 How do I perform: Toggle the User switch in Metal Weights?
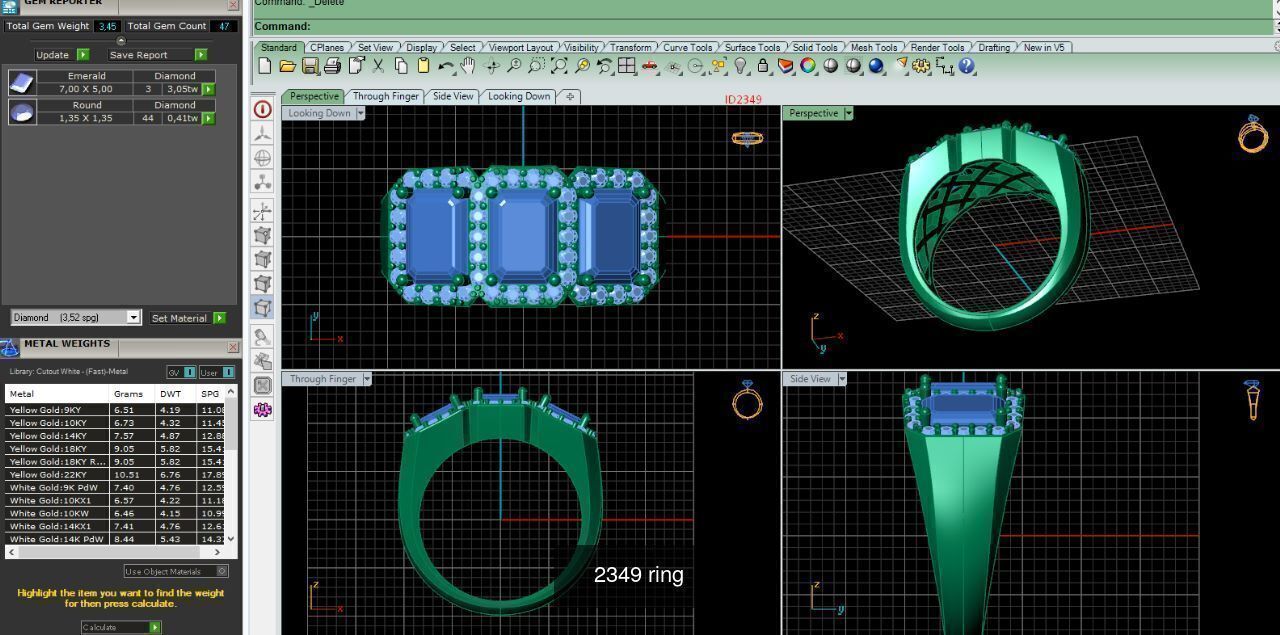coord(216,372)
